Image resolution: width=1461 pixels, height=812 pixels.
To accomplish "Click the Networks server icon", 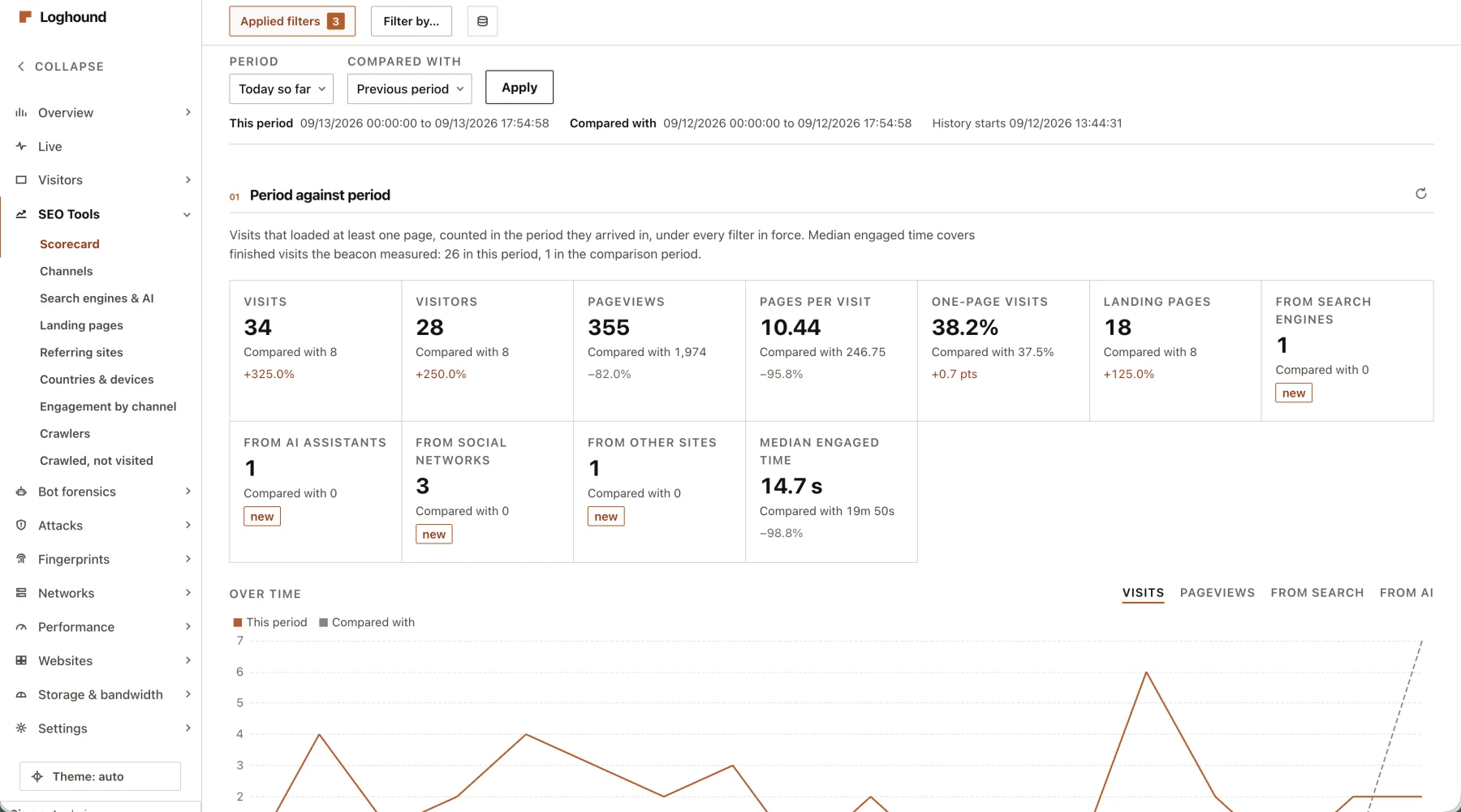I will (x=21, y=593).
